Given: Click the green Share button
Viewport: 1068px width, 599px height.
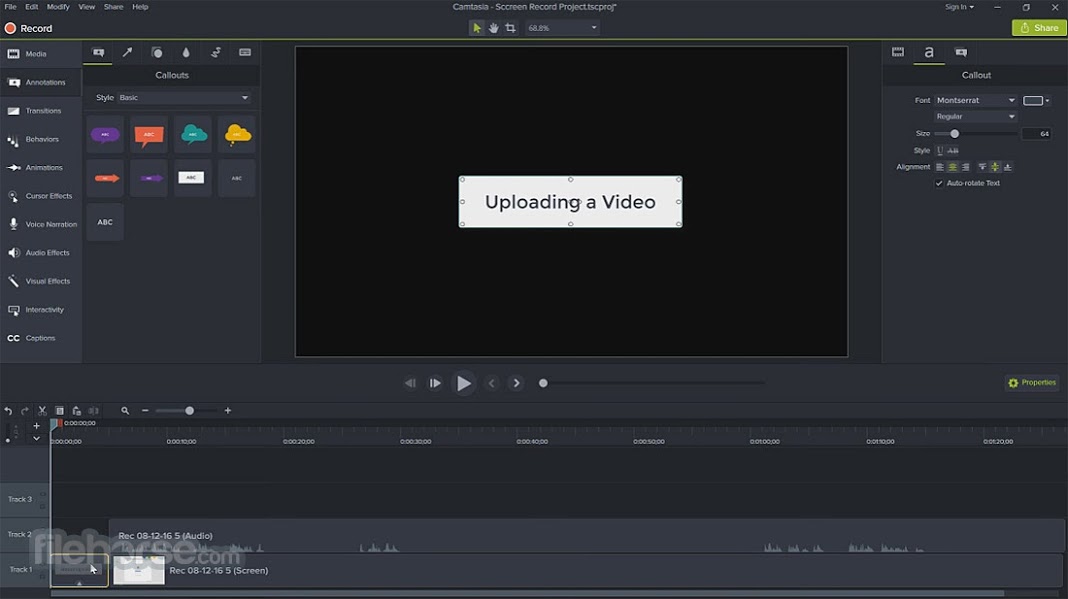Looking at the screenshot, I should [1039, 28].
